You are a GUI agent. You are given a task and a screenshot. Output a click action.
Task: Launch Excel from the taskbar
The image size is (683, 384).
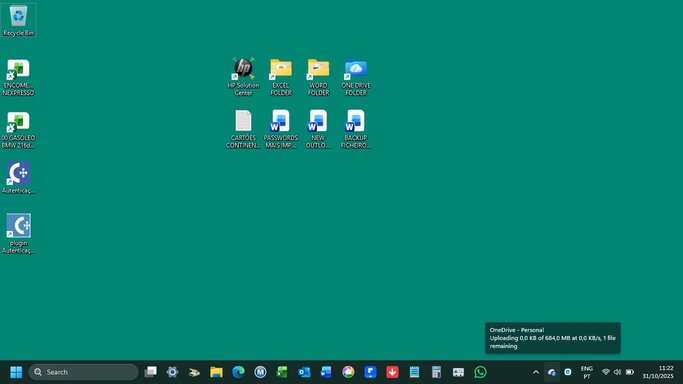point(282,372)
